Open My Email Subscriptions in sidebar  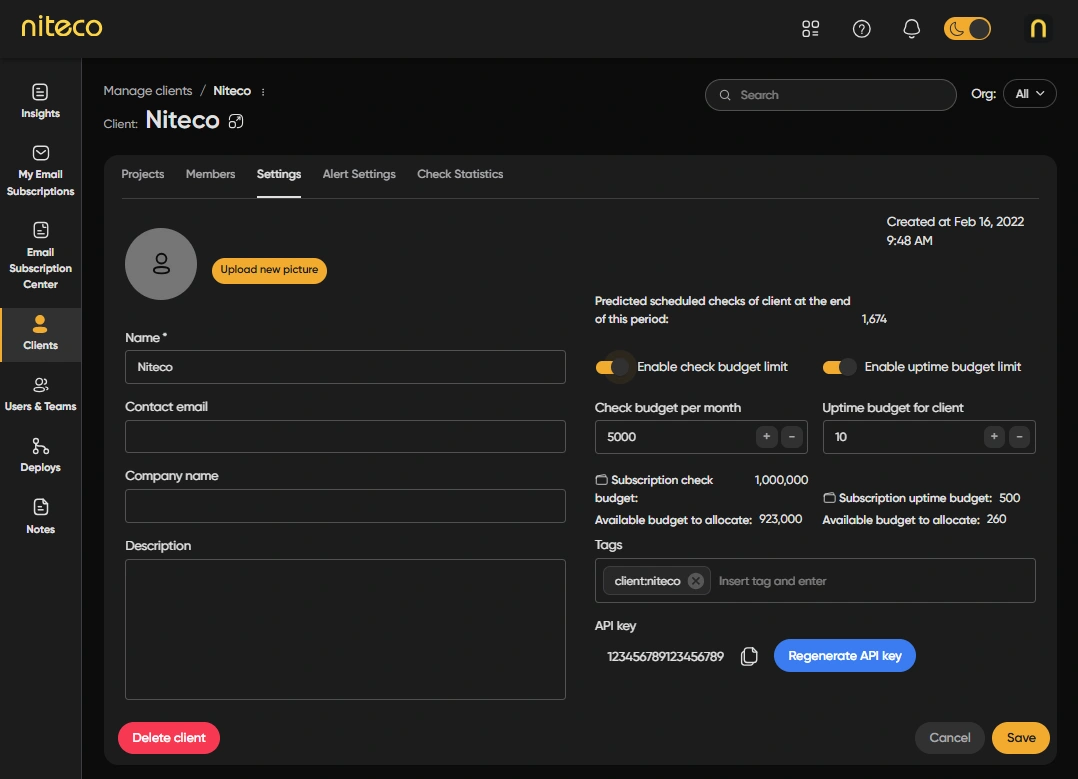41,171
